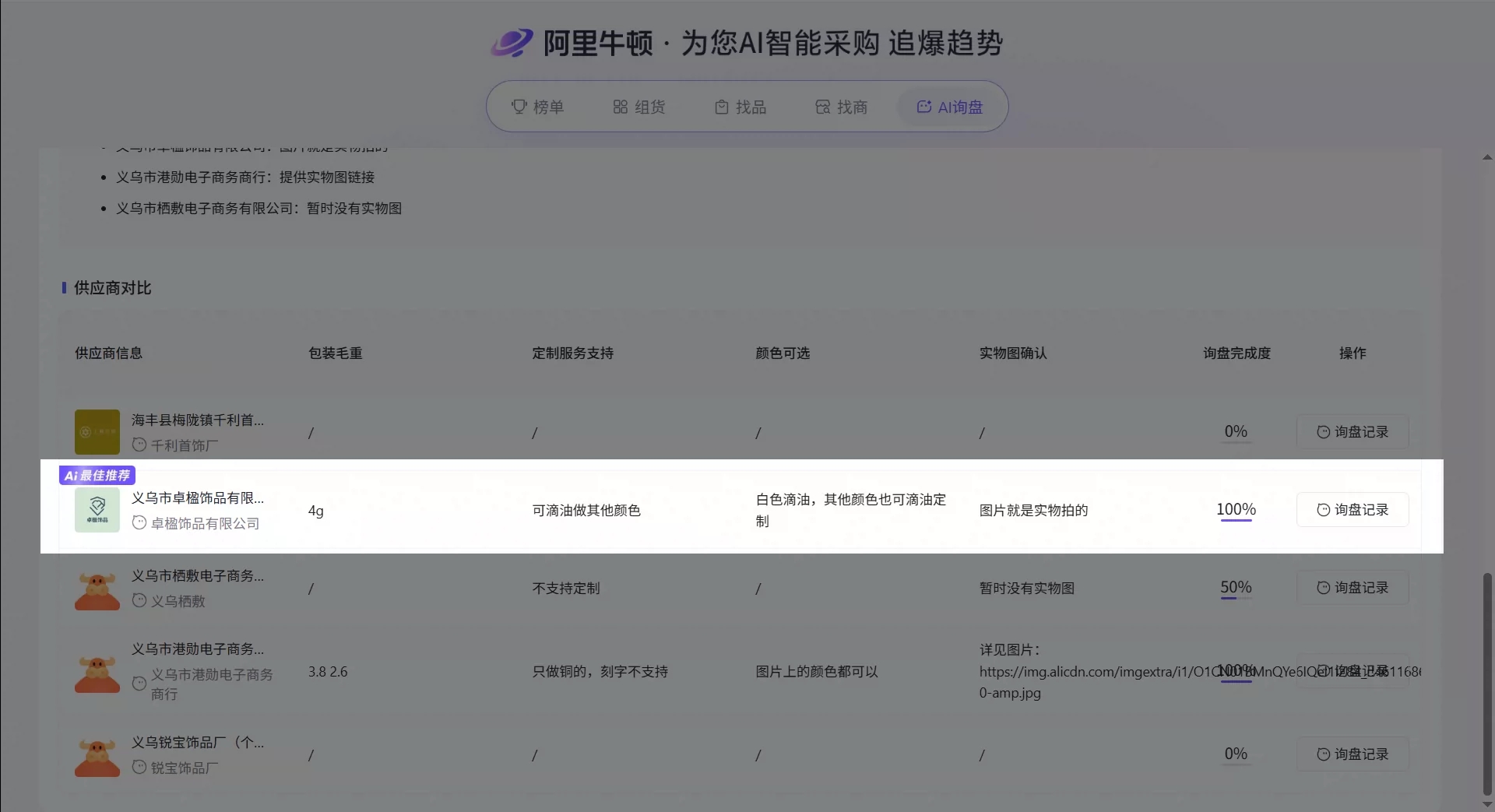
Task: Open the 榜单 tab
Action: tap(537, 107)
